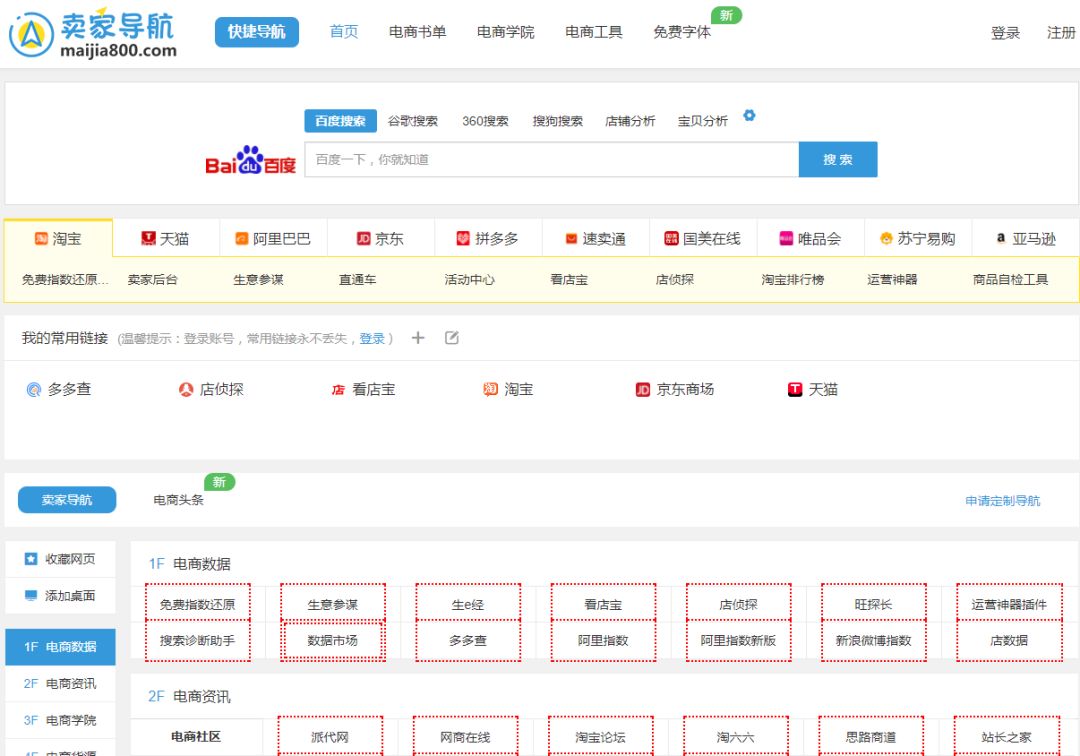Click the blue 搜索 button

tap(838, 160)
